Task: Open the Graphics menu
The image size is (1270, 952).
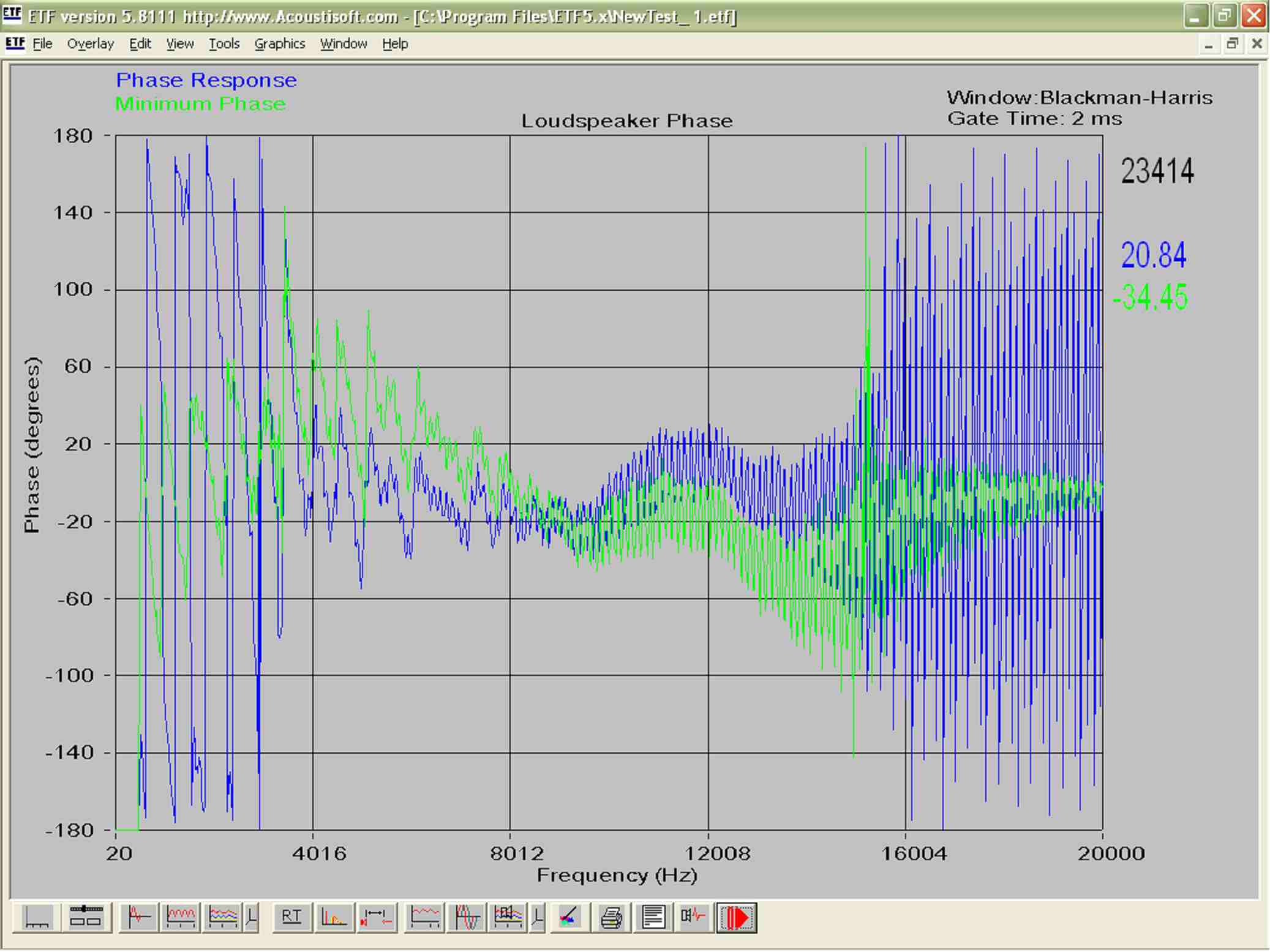Action: (x=280, y=44)
